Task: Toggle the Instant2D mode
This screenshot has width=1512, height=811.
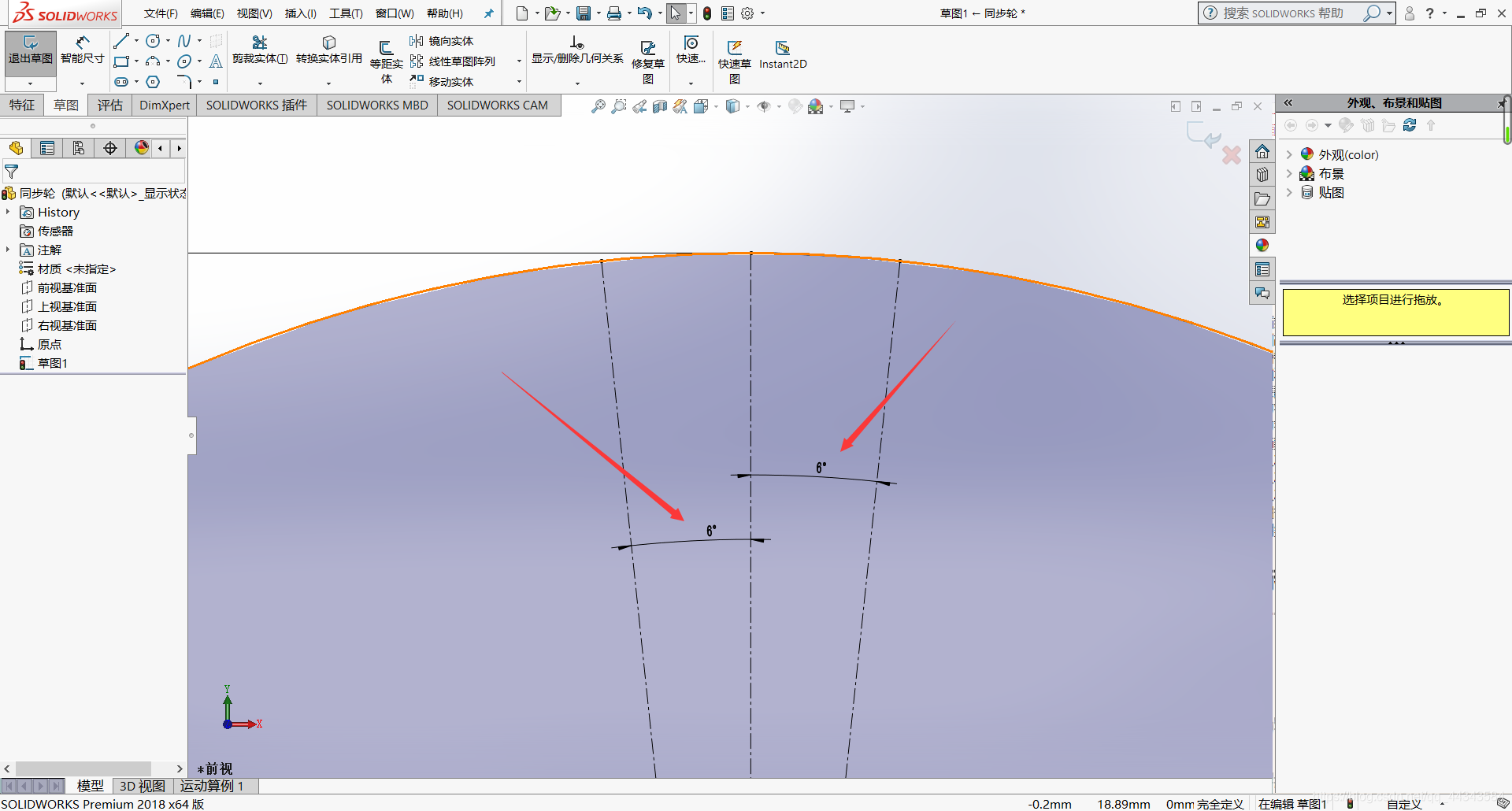Action: pos(782,54)
